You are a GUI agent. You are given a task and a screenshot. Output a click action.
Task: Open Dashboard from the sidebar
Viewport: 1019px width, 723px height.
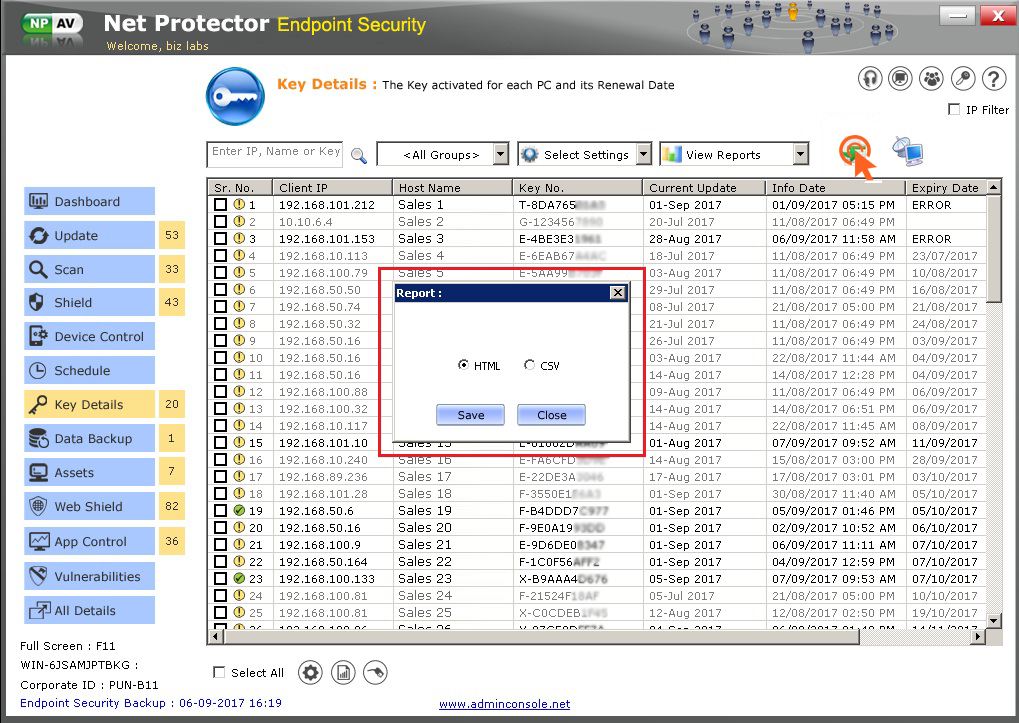pos(90,201)
